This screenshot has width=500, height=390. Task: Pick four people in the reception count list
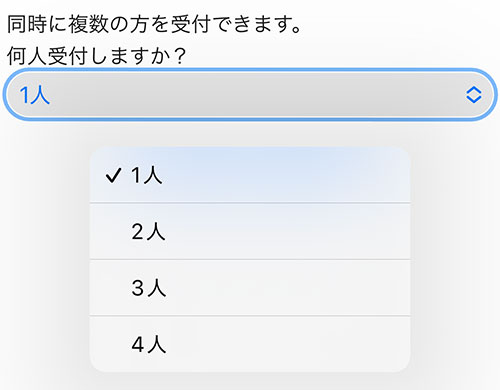tap(250, 344)
